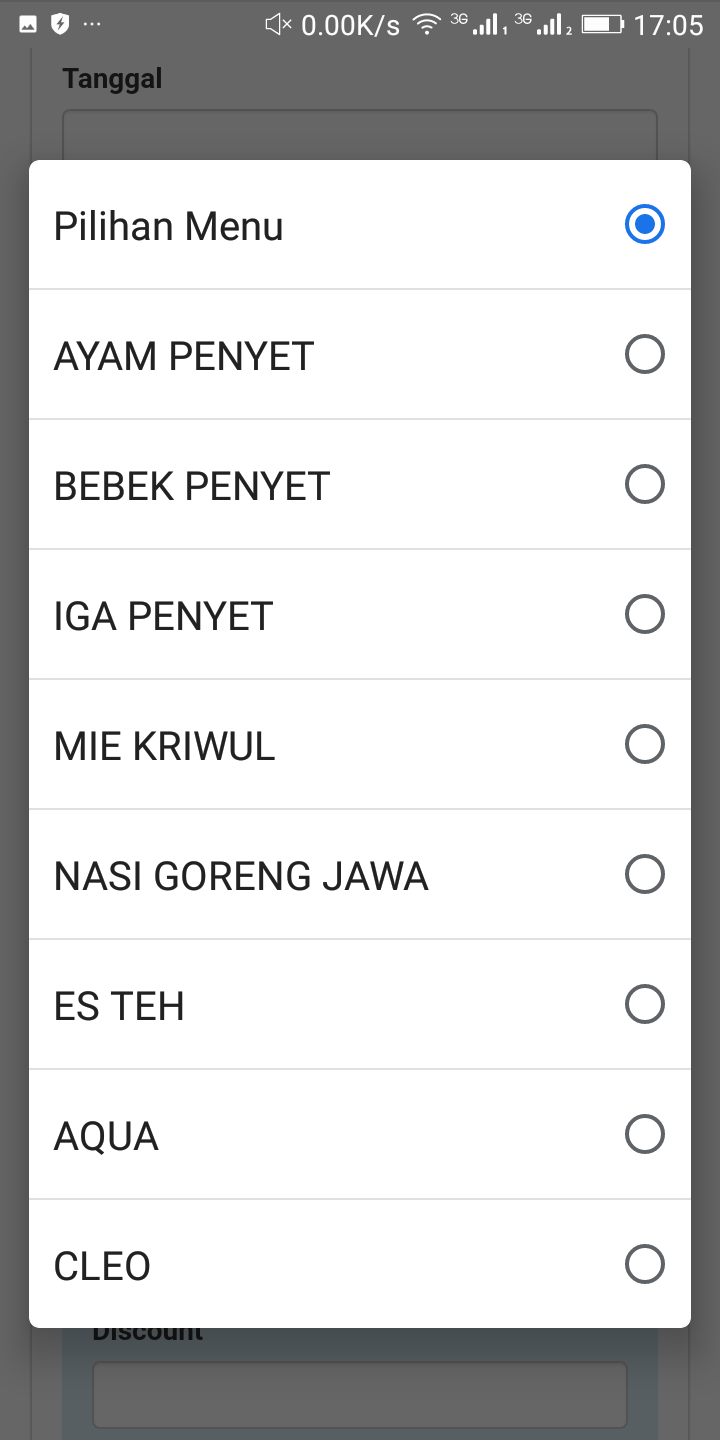The height and width of the screenshot is (1440, 720).
Task: Select ES TEH radio button
Action: point(644,1004)
